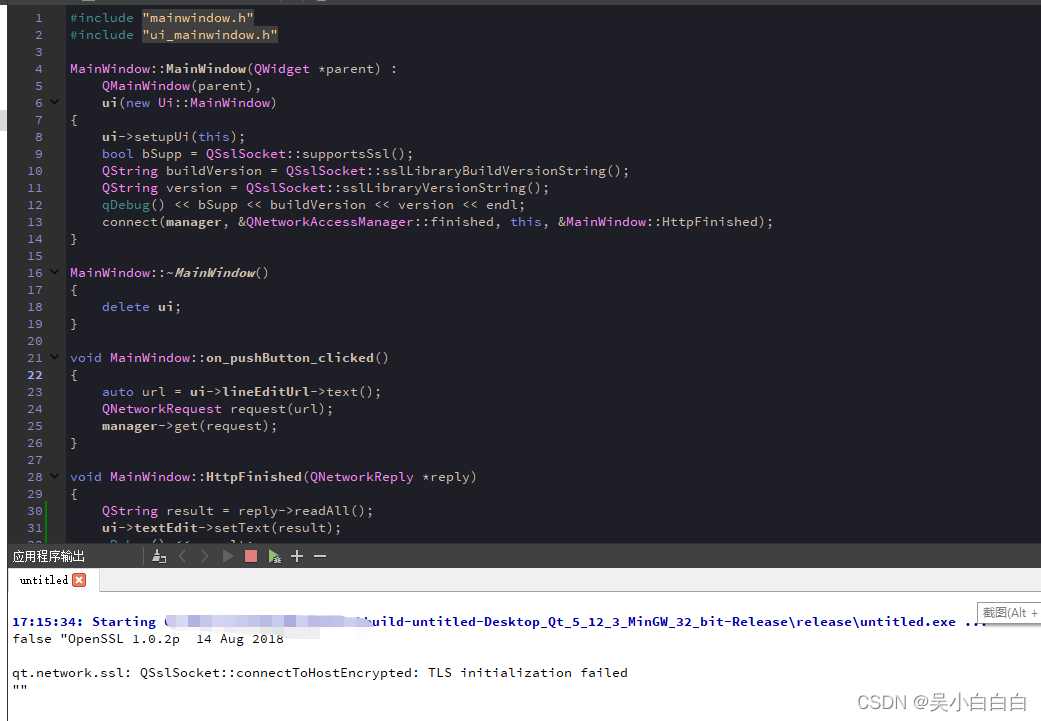The height and width of the screenshot is (721, 1041).
Task: Run the application with the play icon
Action: pyautogui.click(x=228, y=556)
